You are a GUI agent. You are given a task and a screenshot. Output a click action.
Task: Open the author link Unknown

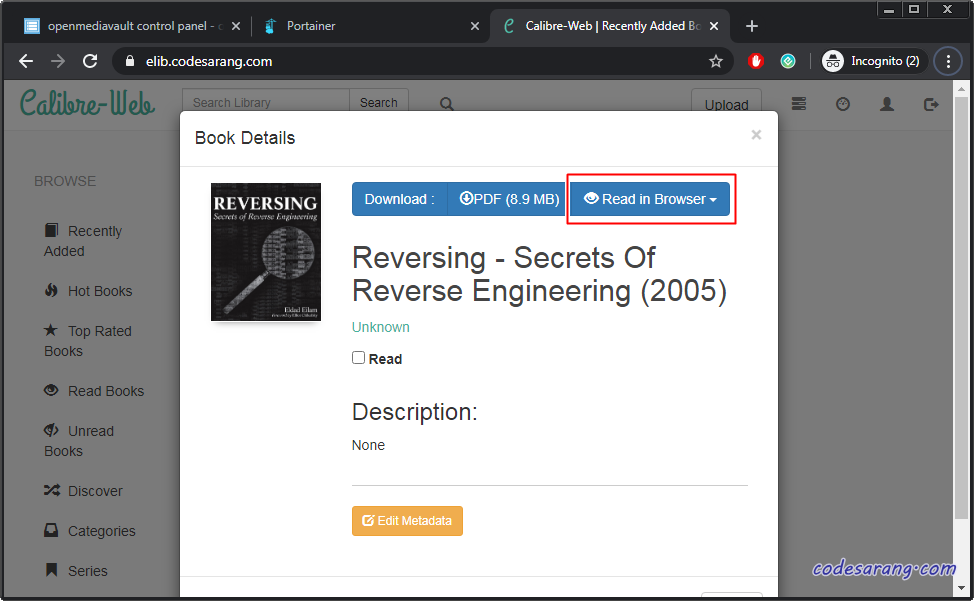(x=381, y=327)
